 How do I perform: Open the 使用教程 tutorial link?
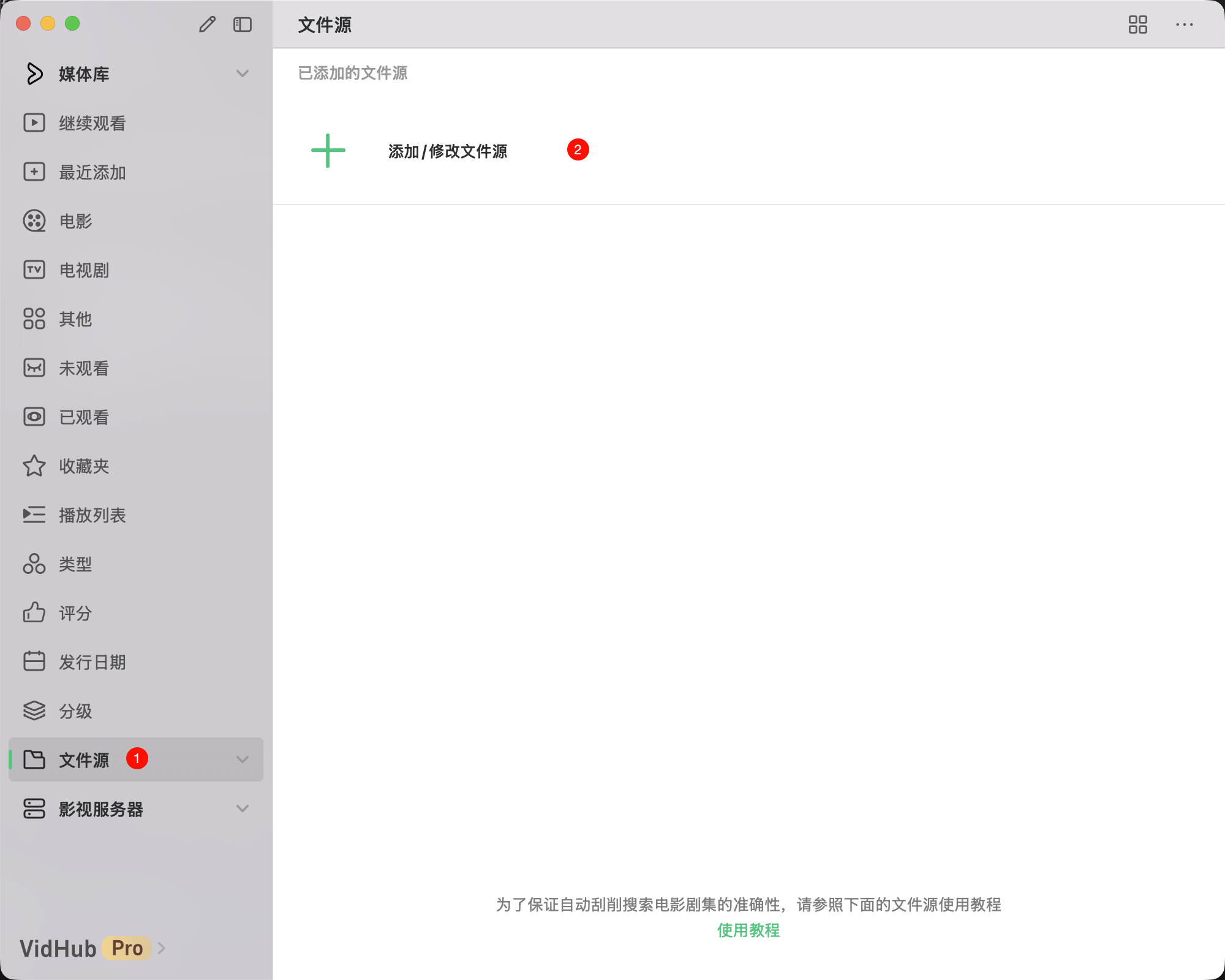click(748, 931)
